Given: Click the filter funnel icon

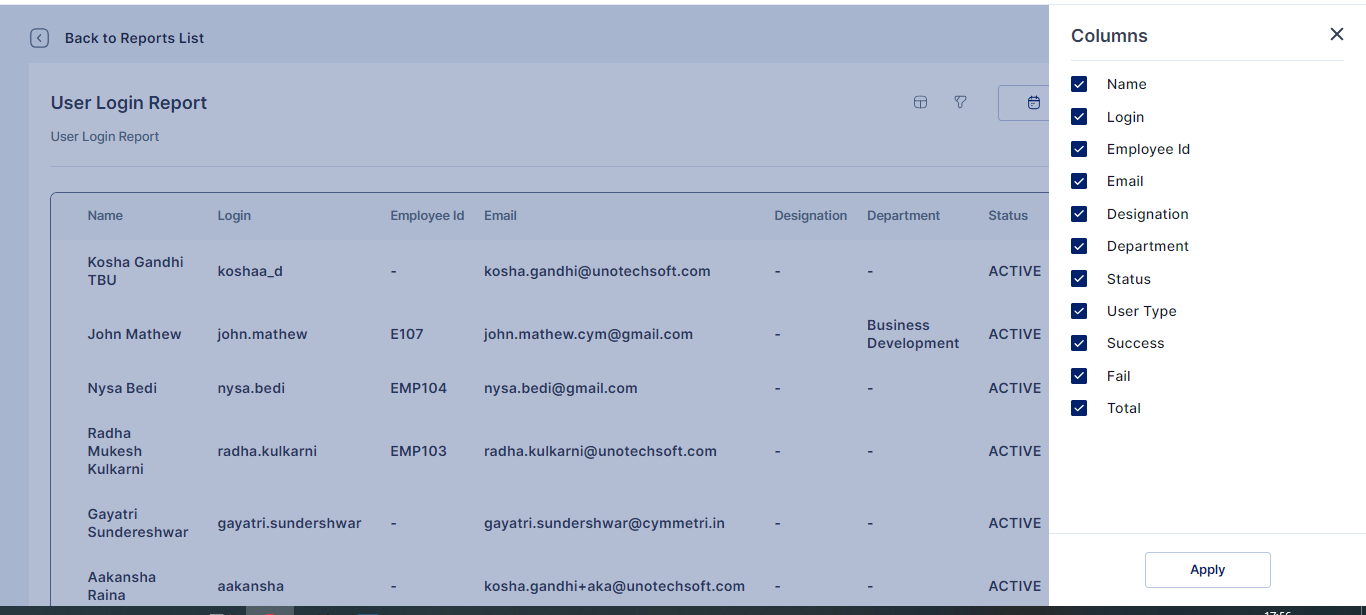Looking at the screenshot, I should click(960, 102).
